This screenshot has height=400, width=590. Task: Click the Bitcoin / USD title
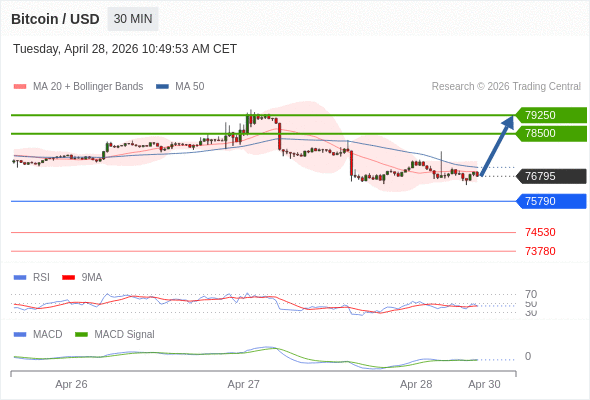(55, 19)
